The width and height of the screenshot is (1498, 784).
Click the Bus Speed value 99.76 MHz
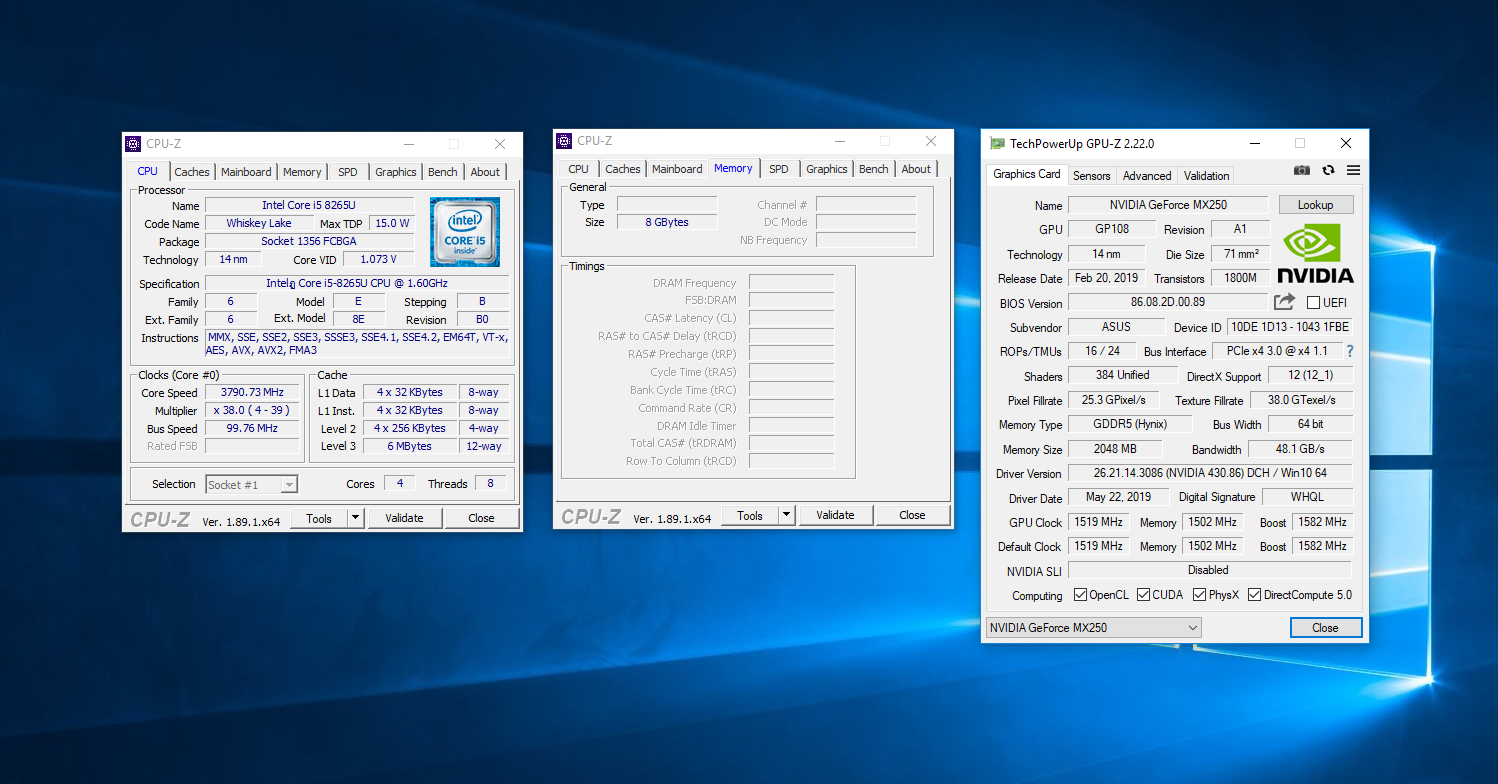pos(252,428)
